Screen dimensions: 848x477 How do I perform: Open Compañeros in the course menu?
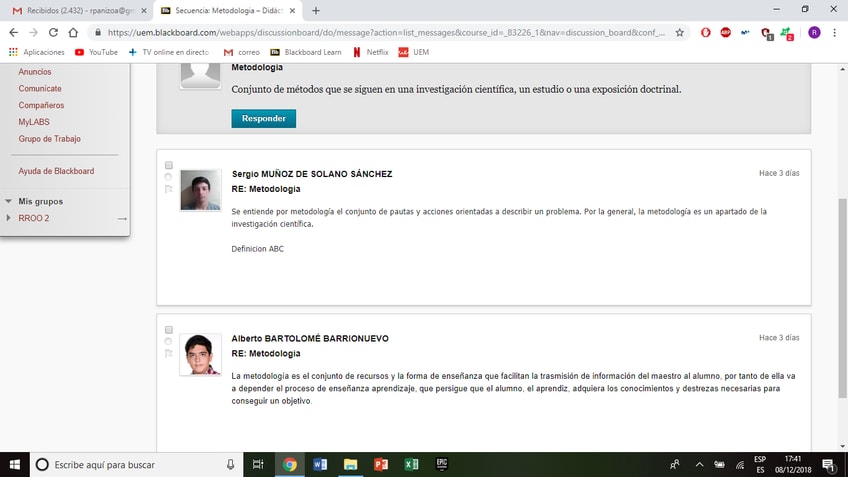tap(41, 105)
